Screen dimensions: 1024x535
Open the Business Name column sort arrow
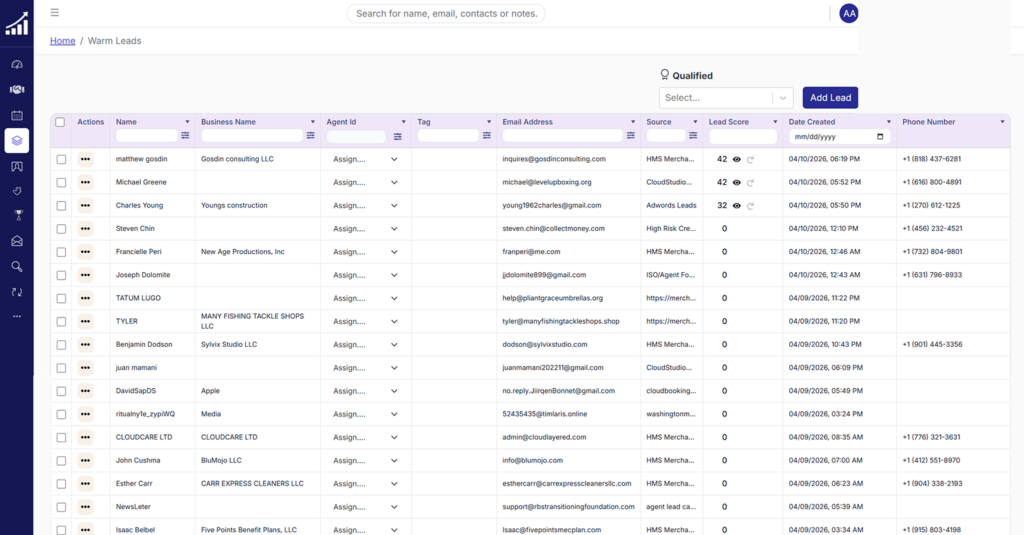[312, 122]
